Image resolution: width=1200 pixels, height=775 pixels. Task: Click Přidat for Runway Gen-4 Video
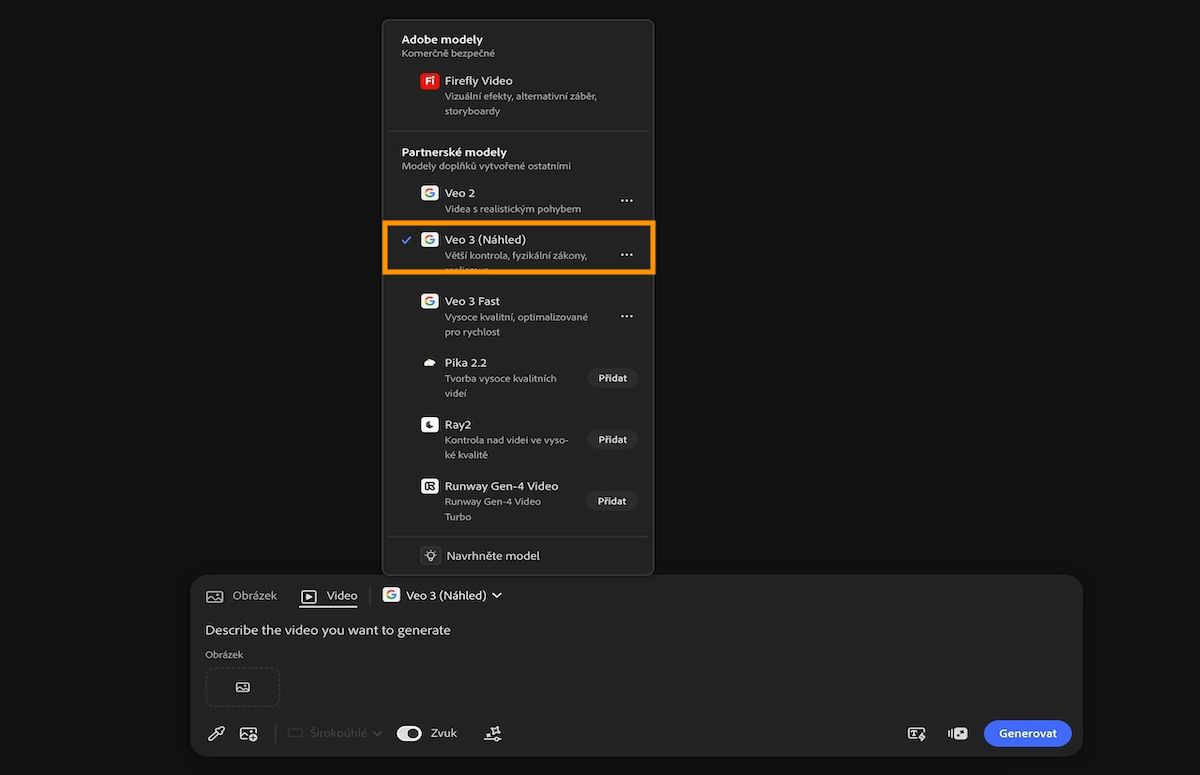click(x=612, y=501)
